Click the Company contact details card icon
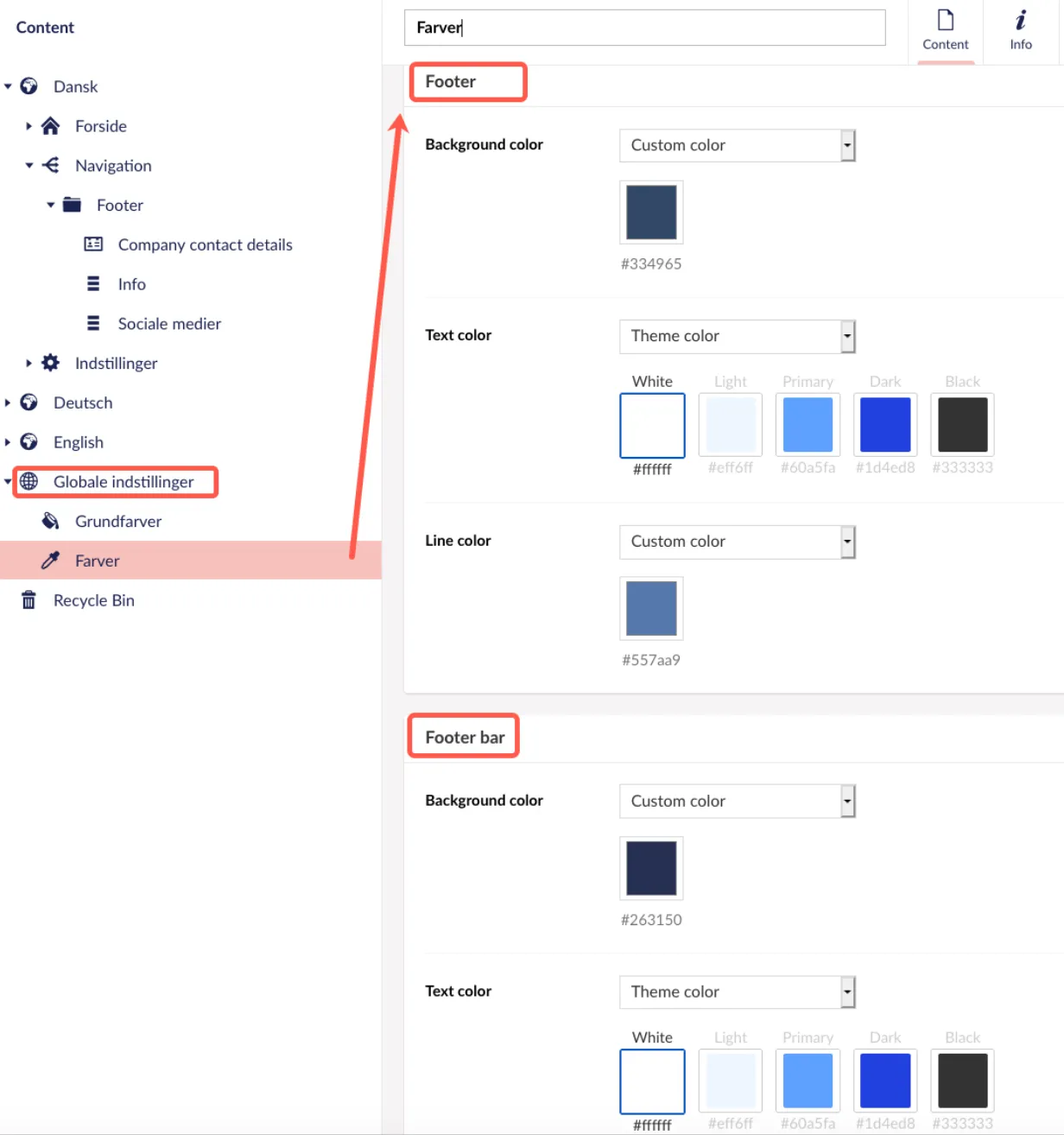 [93, 244]
